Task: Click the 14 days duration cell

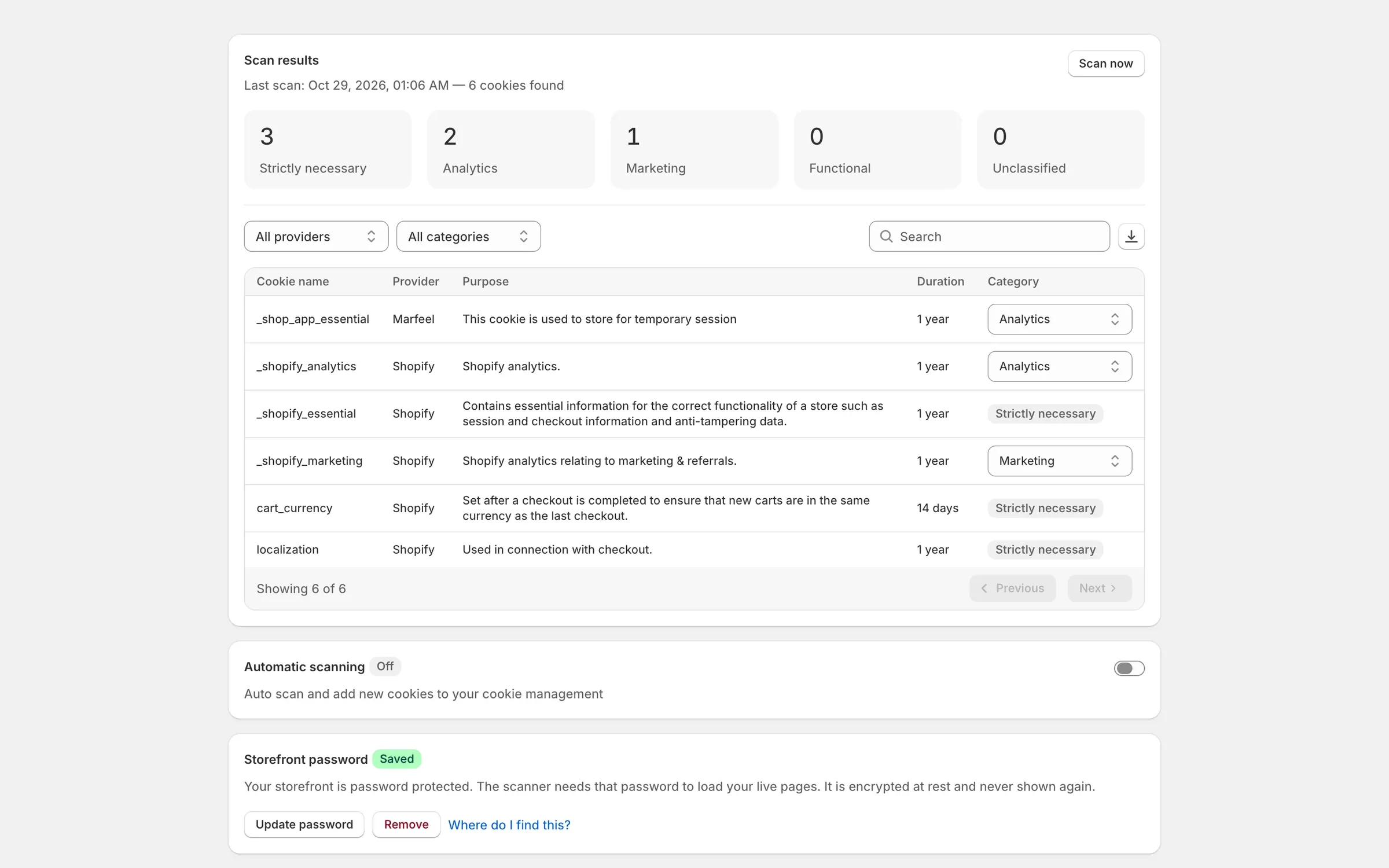Action: pyautogui.click(x=938, y=508)
